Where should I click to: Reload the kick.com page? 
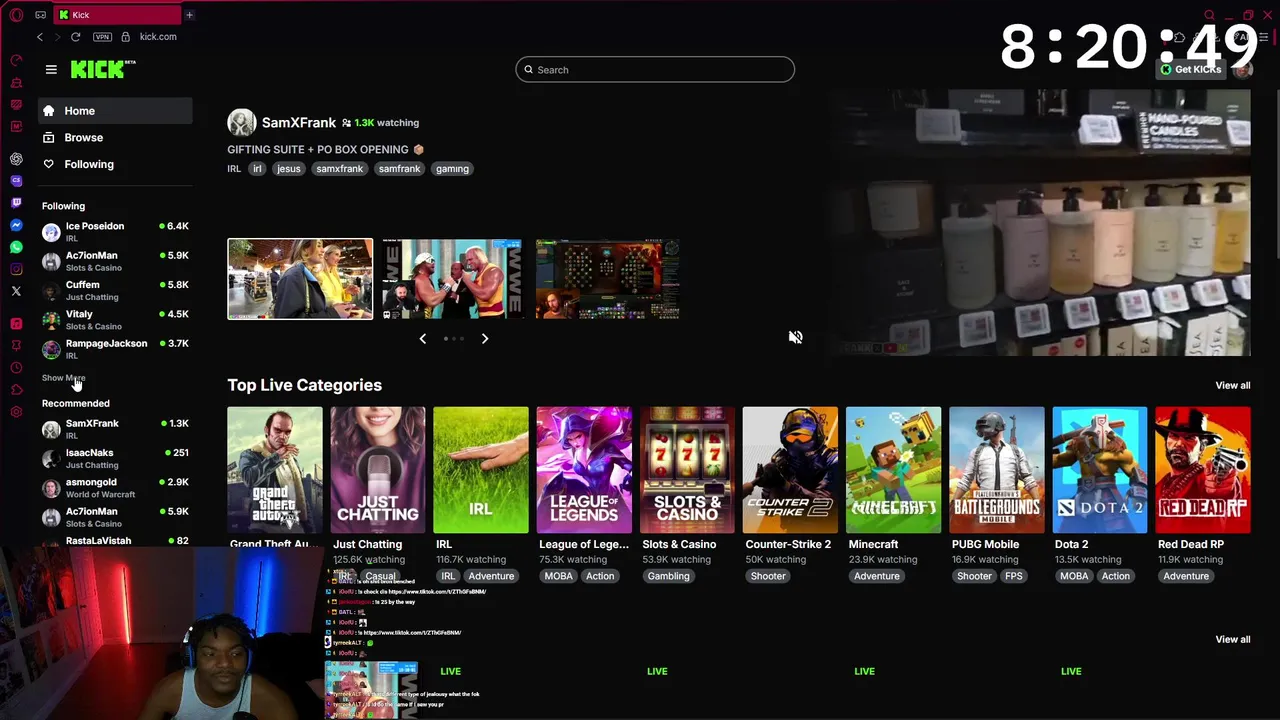point(75,37)
